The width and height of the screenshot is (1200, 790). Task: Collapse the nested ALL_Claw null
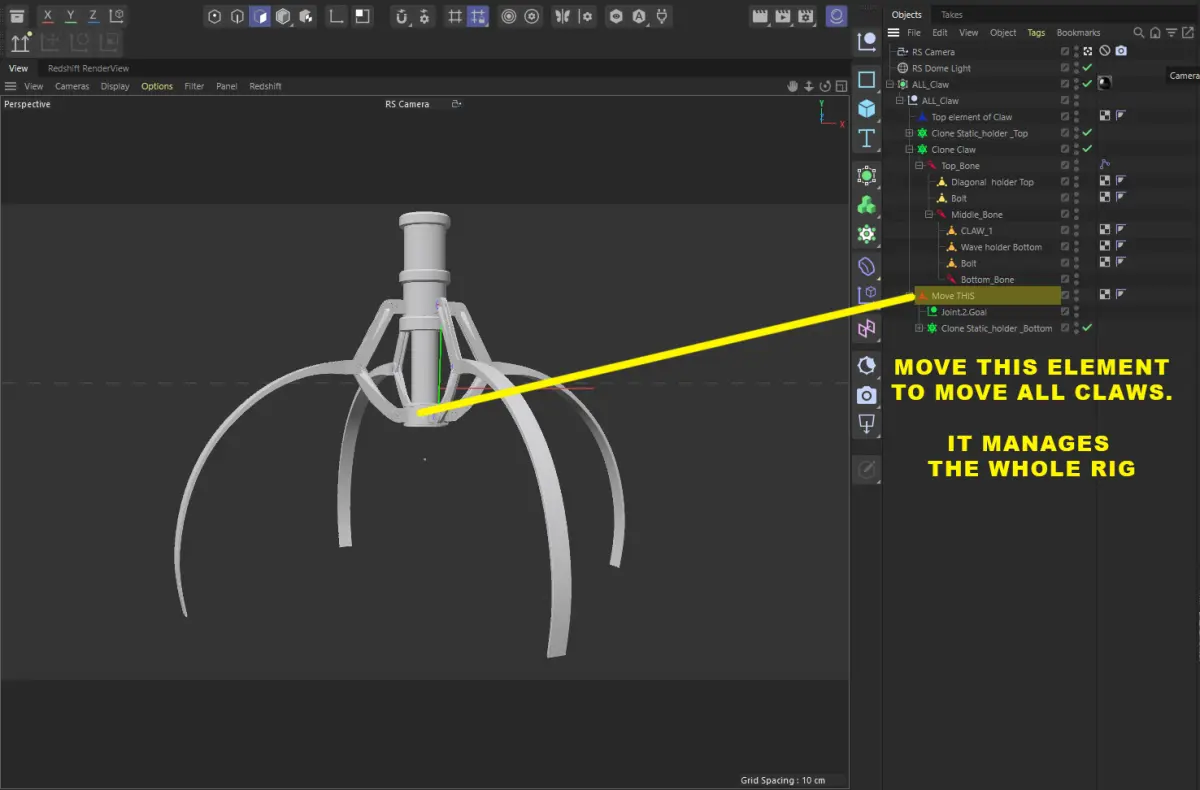[899, 101]
